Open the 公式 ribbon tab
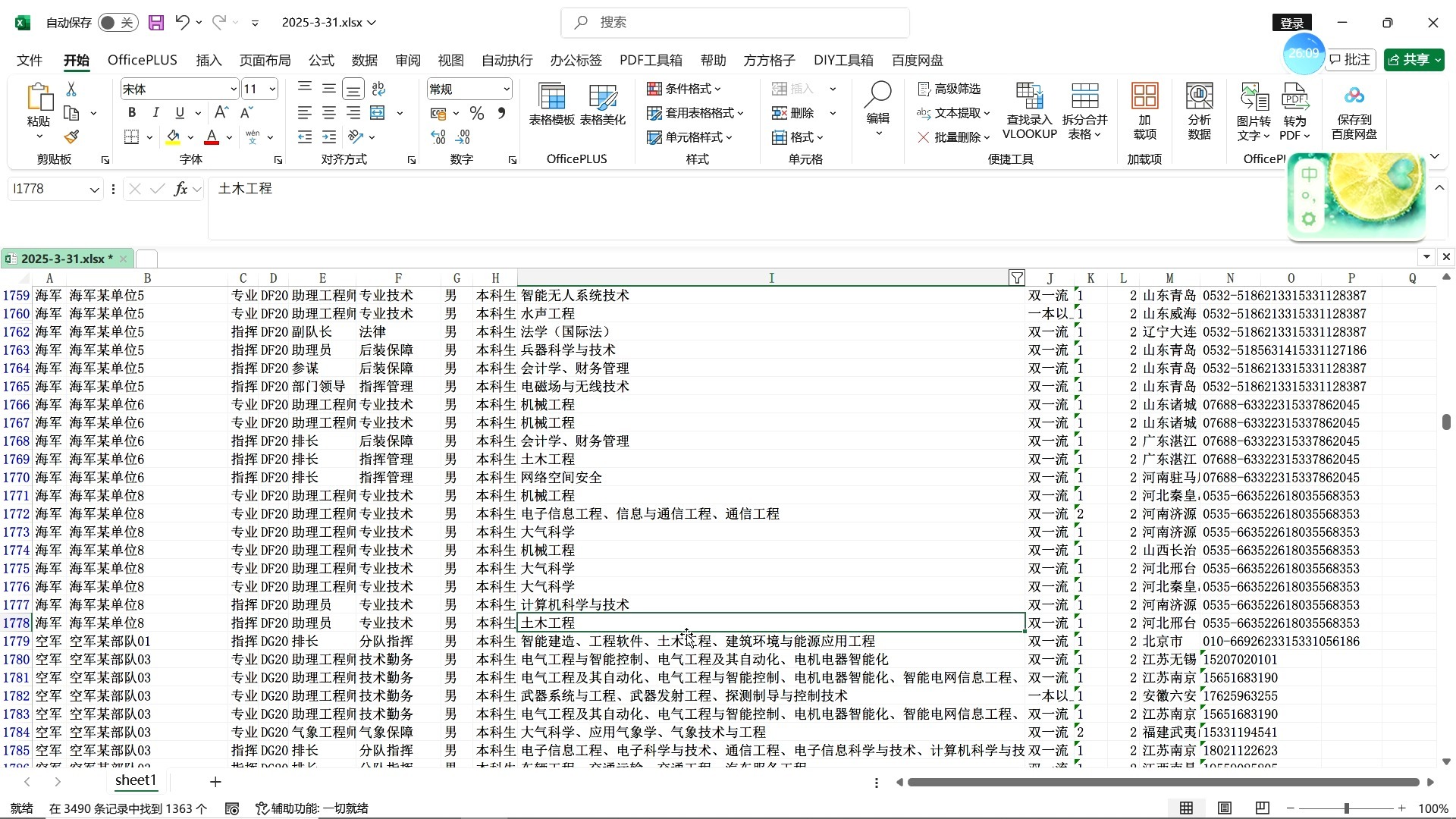The image size is (1456, 819). (x=321, y=60)
